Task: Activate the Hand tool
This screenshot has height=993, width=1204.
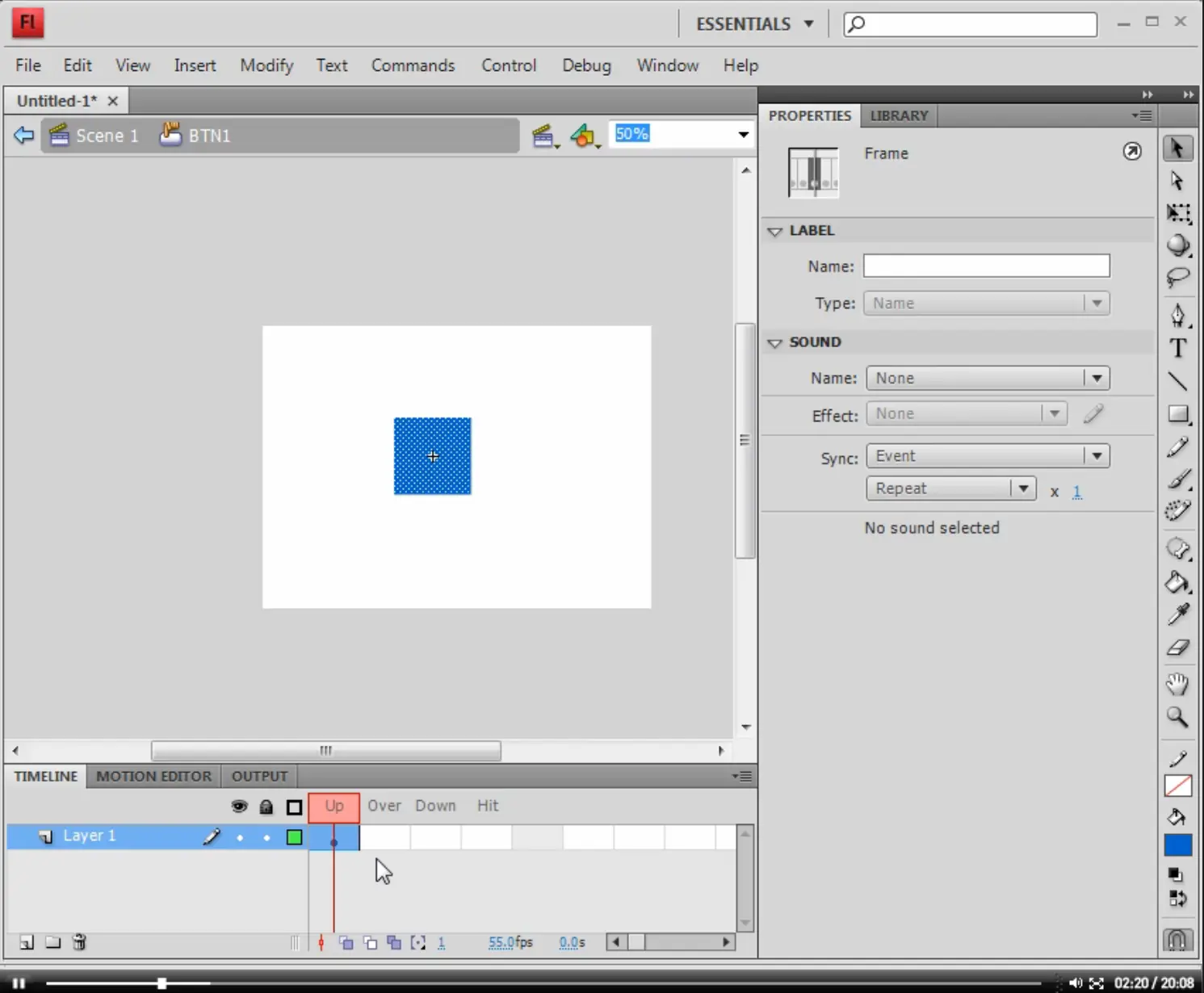Action: (1177, 684)
